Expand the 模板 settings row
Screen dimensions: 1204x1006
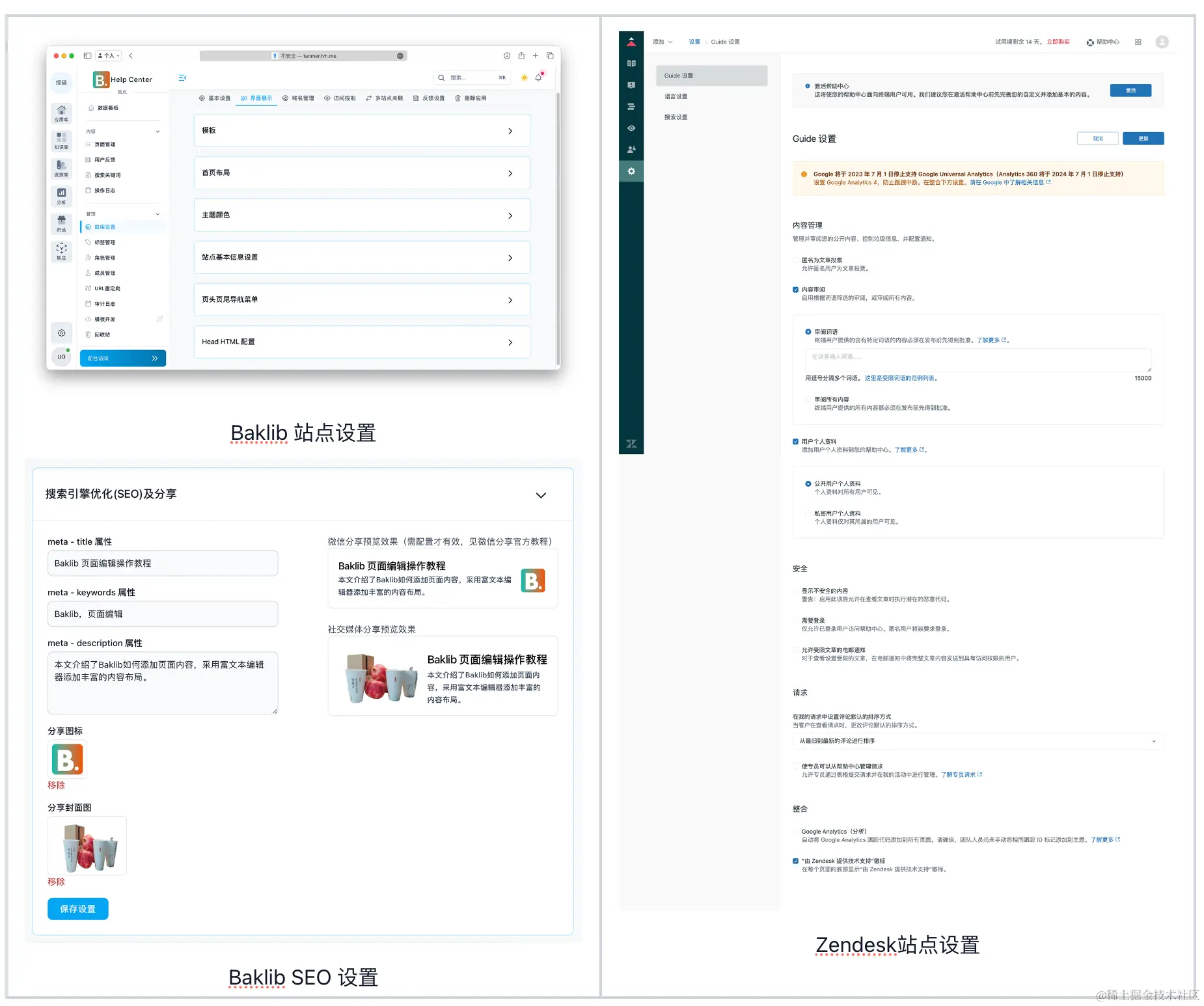click(362, 131)
